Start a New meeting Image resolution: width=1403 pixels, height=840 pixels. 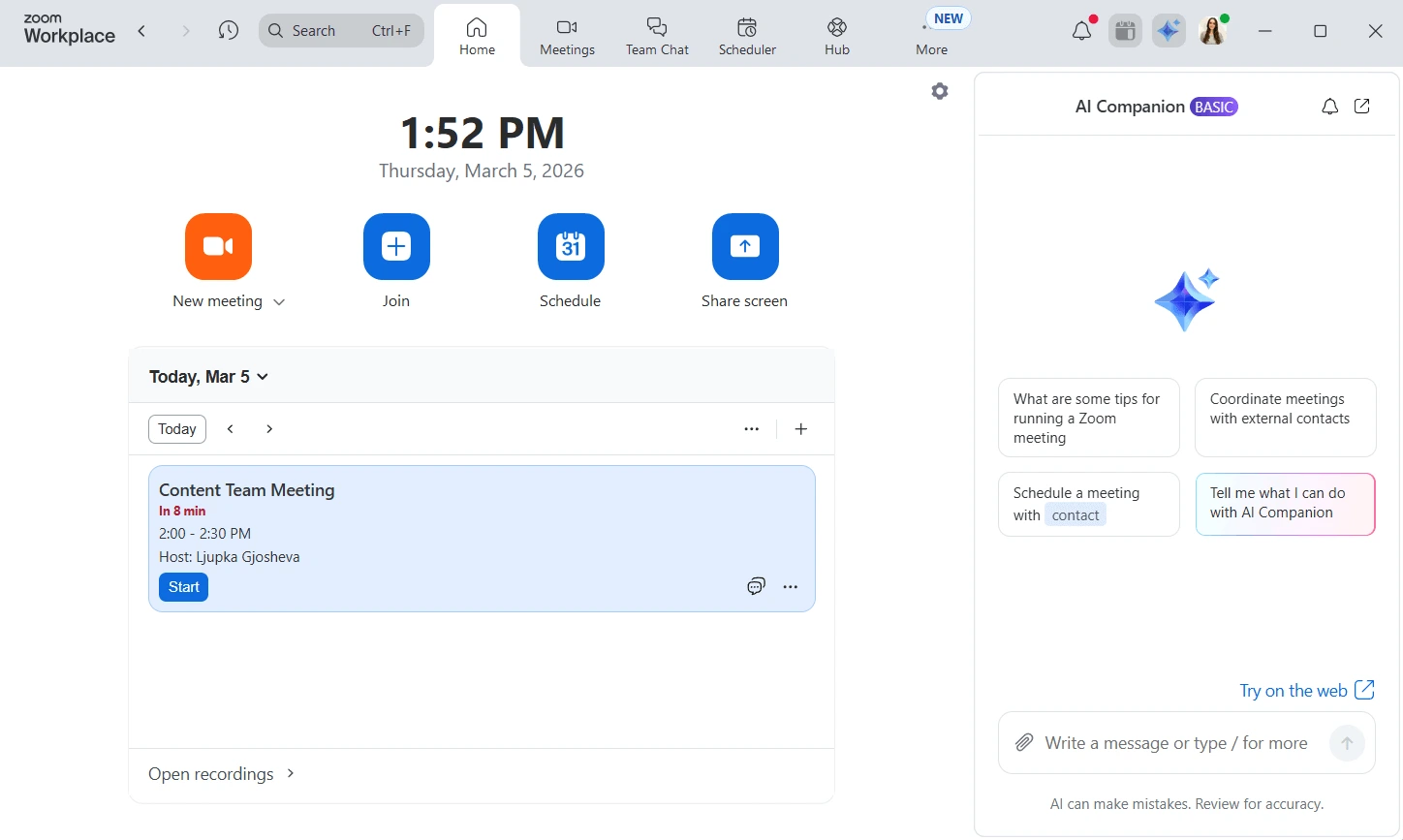pyautogui.click(x=218, y=247)
